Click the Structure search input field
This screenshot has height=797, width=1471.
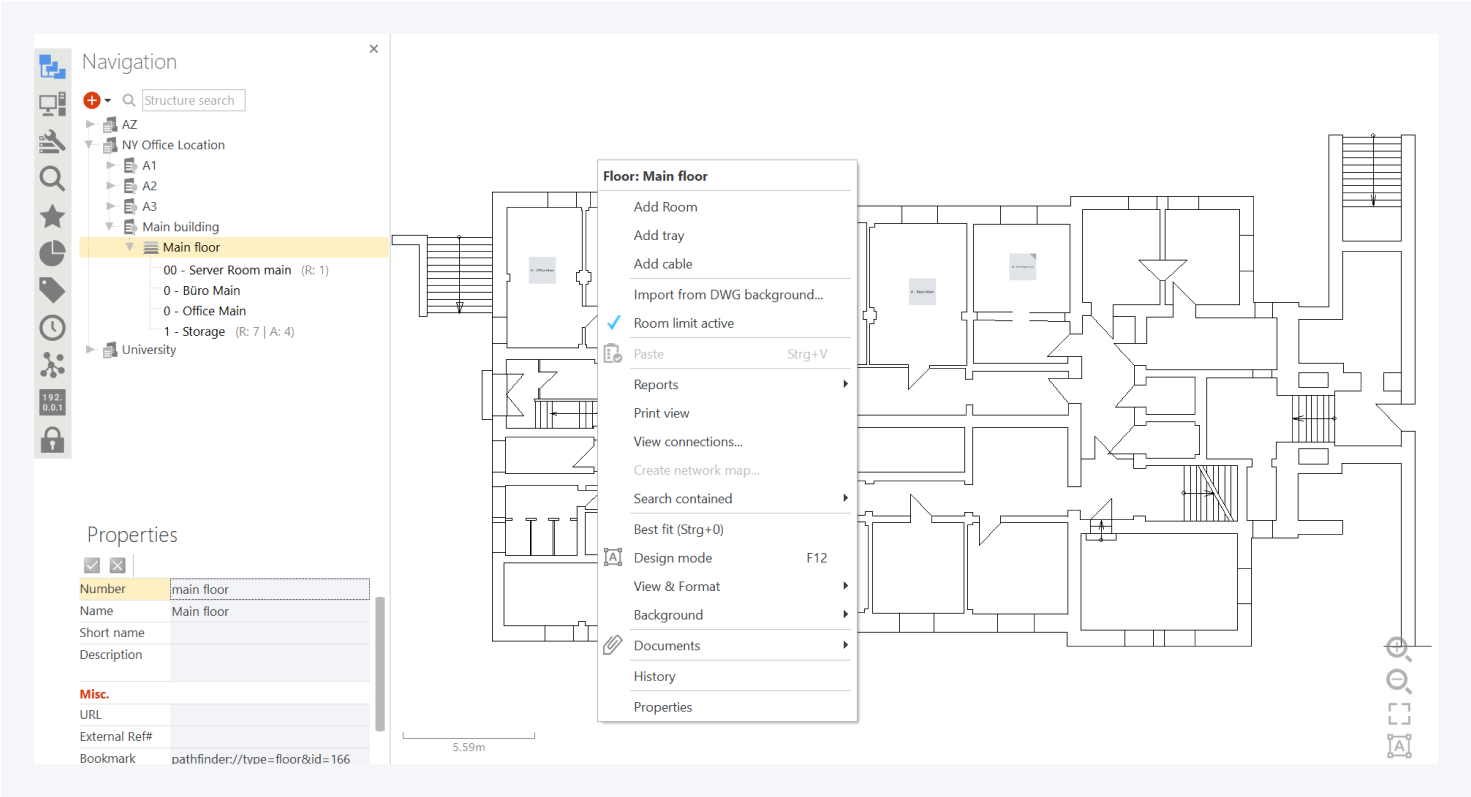click(193, 100)
